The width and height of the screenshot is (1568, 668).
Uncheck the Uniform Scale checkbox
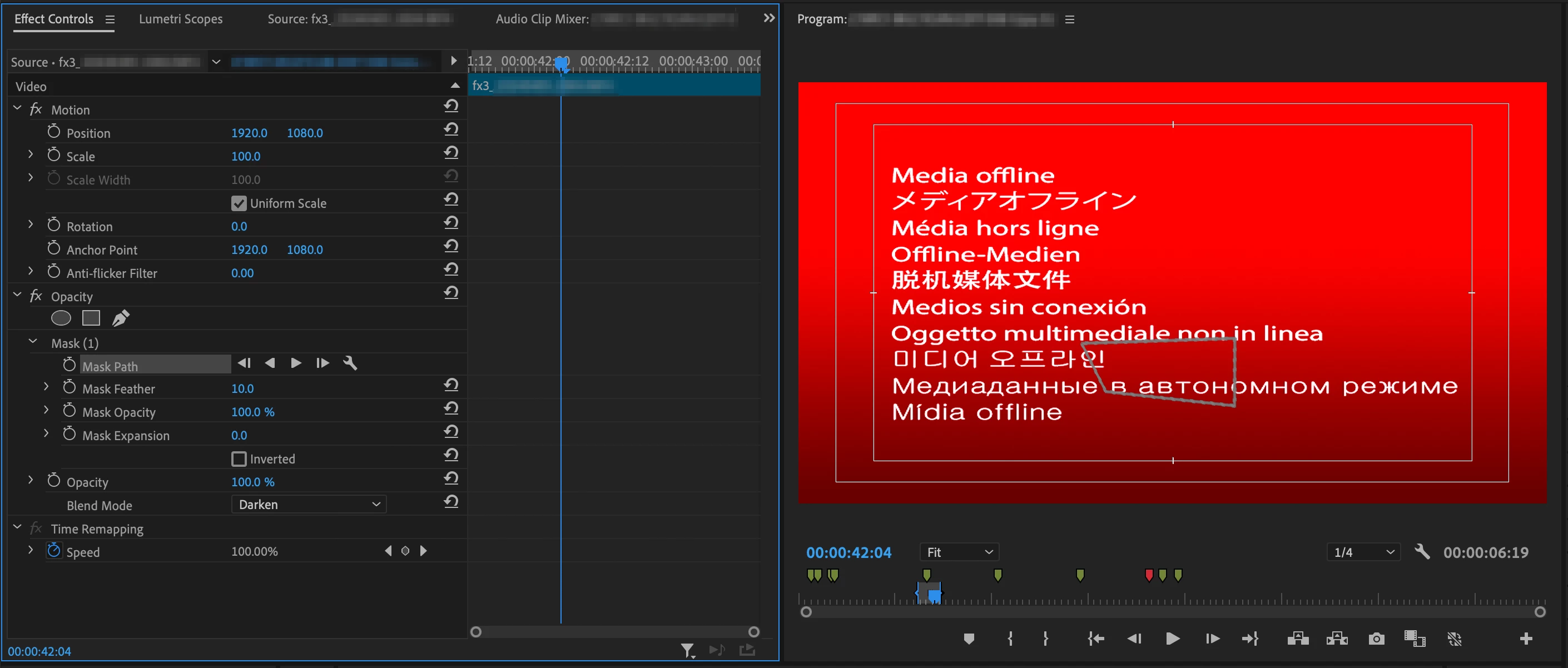point(239,203)
